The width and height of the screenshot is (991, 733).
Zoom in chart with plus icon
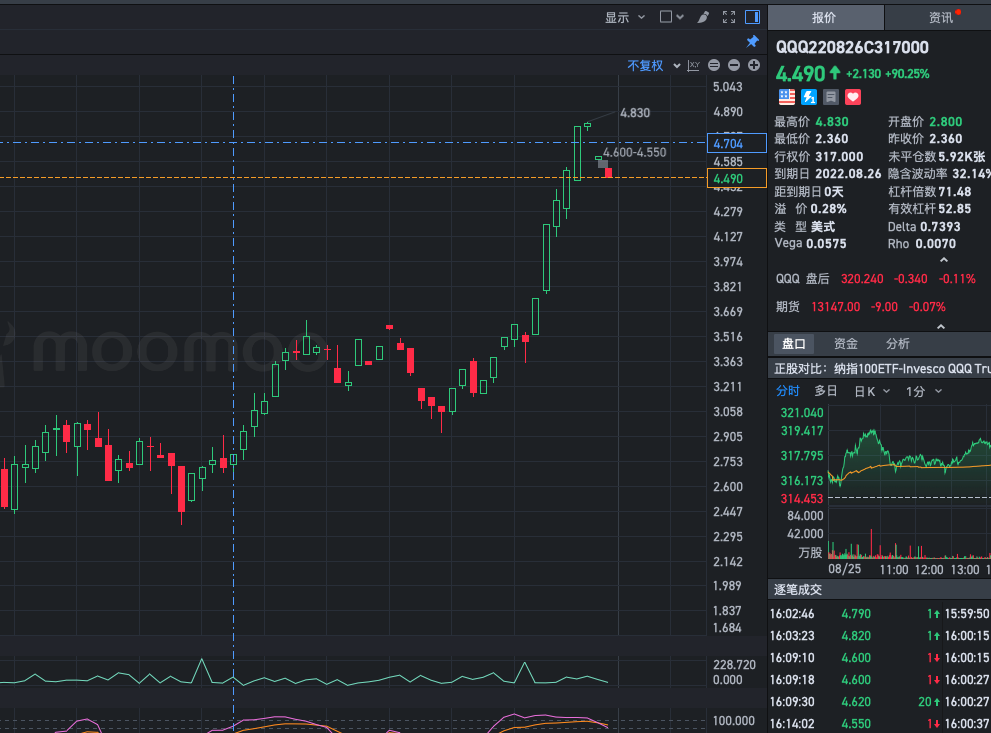point(754,65)
